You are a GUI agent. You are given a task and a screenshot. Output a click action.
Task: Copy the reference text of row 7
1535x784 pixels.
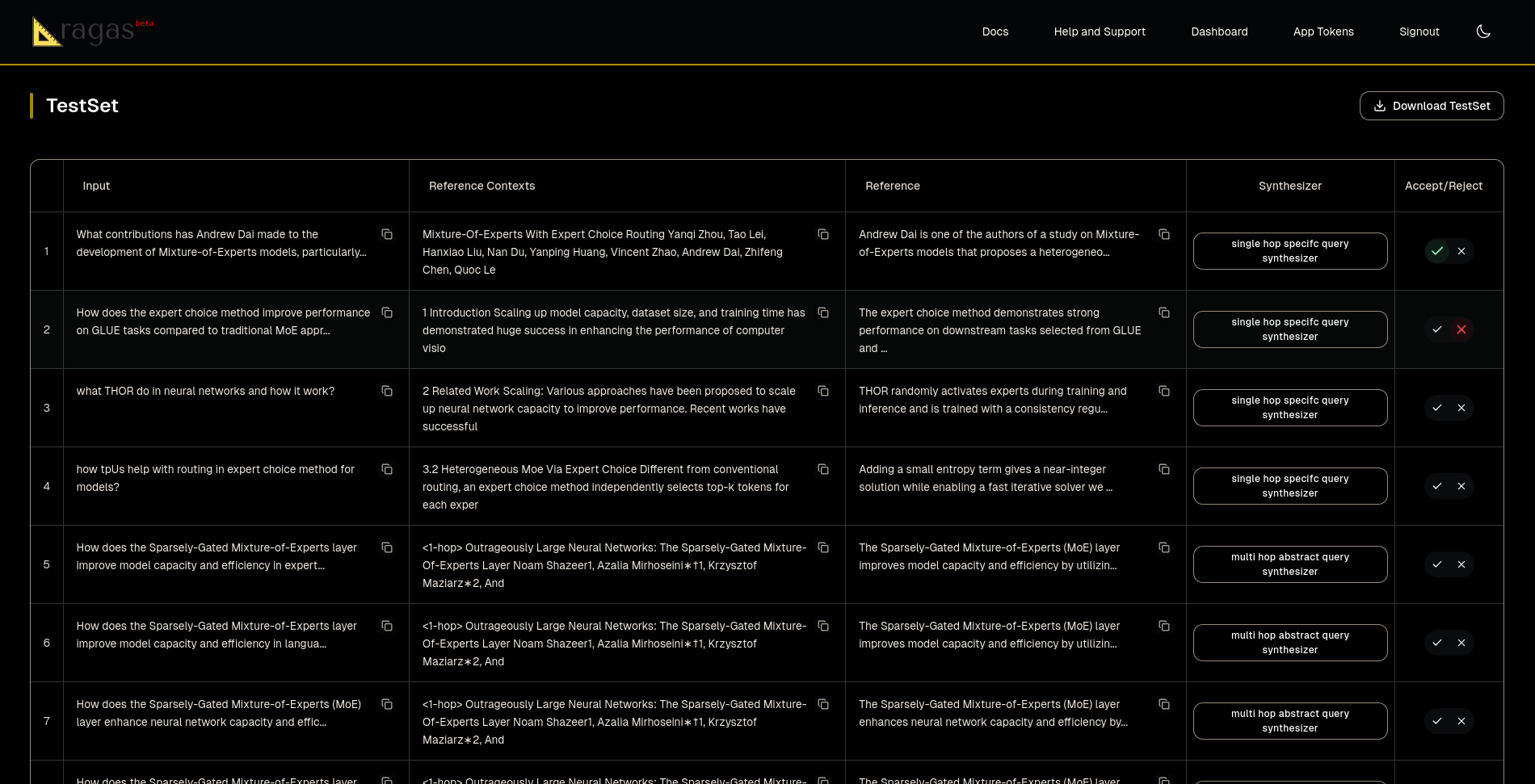[1164, 704]
